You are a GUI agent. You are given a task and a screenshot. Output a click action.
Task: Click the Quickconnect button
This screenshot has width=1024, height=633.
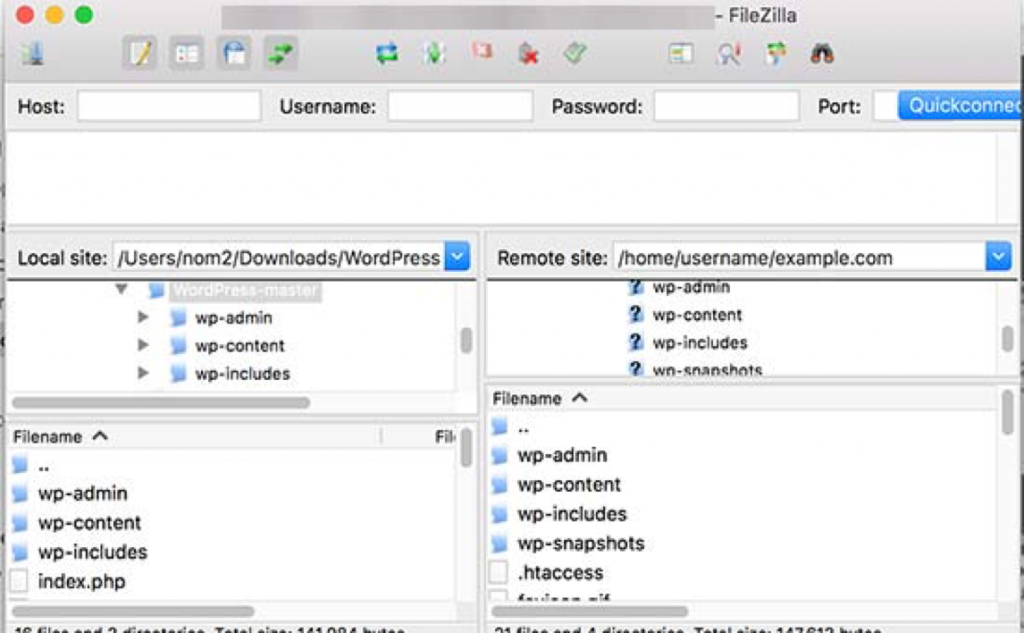(961, 105)
